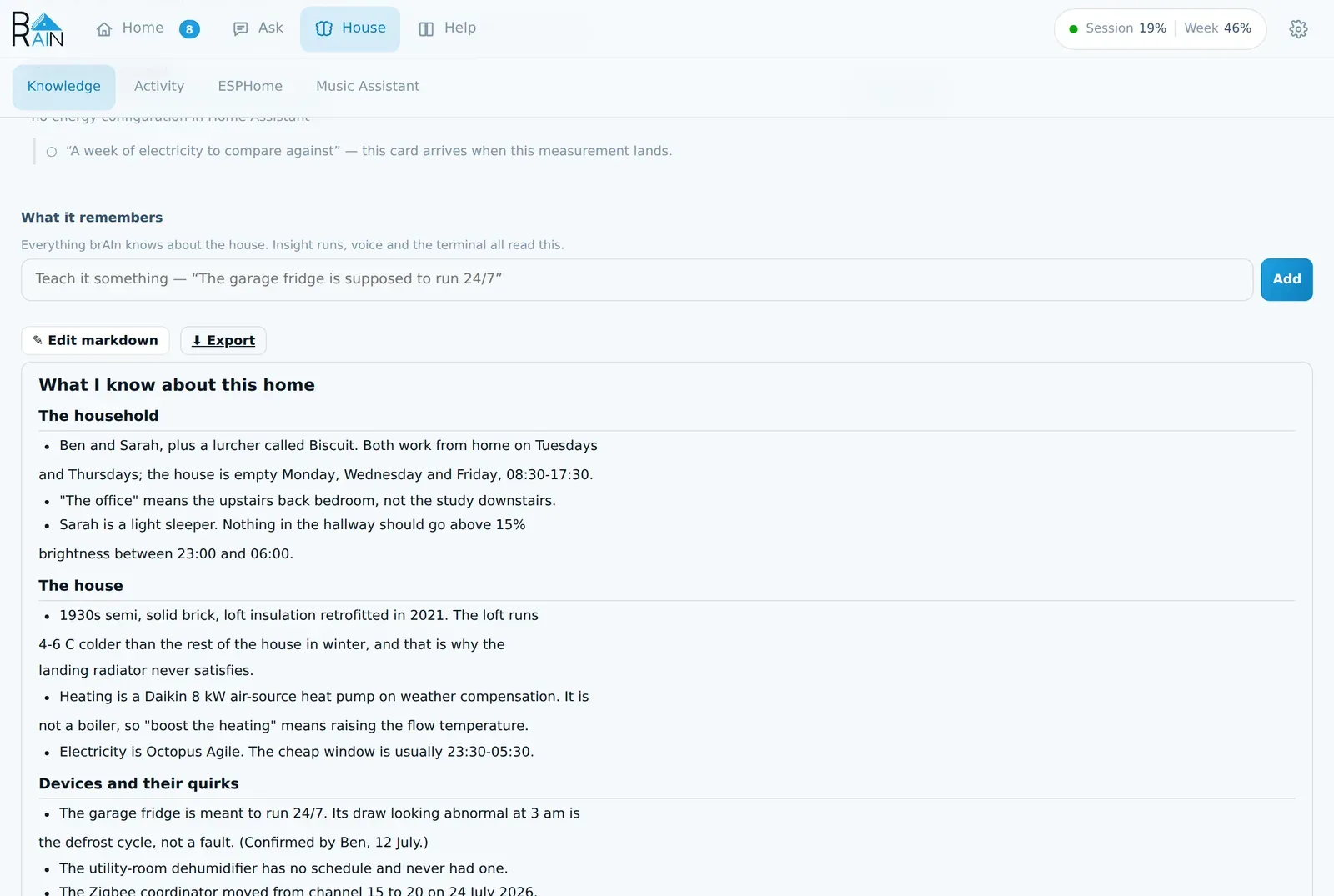Image resolution: width=1334 pixels, height=896 pixels.
Task: Click the Octopus Agile electricity line
Action: 297,752
